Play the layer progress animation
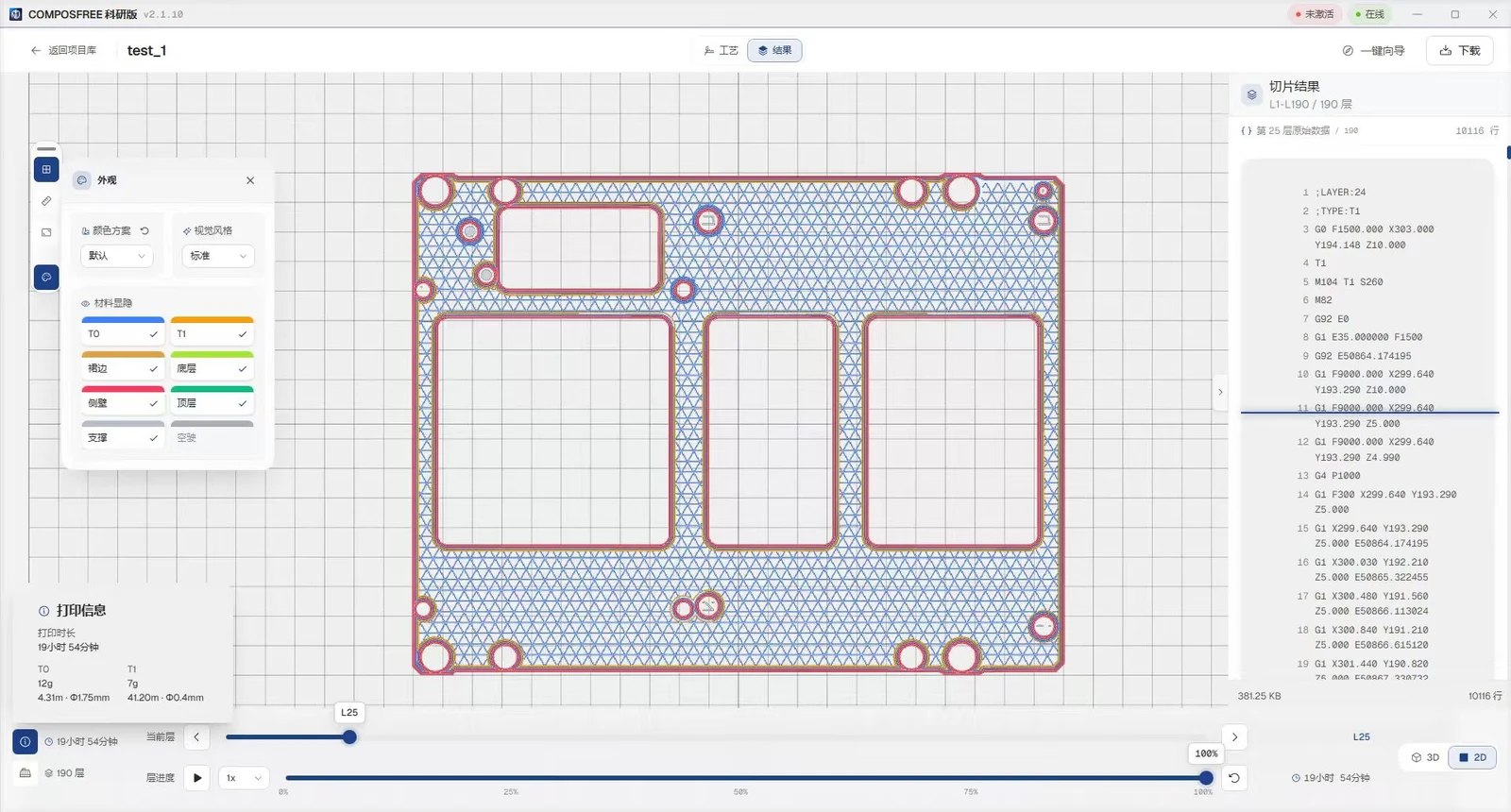1511x812 pixels. click(x=197, y=778)
